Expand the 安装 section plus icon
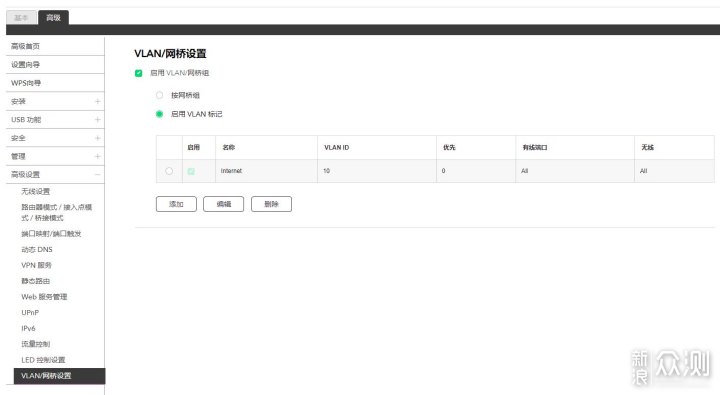The width and height of the screenshot is (720, 395). pyautogui.click(x=97, y=102)
